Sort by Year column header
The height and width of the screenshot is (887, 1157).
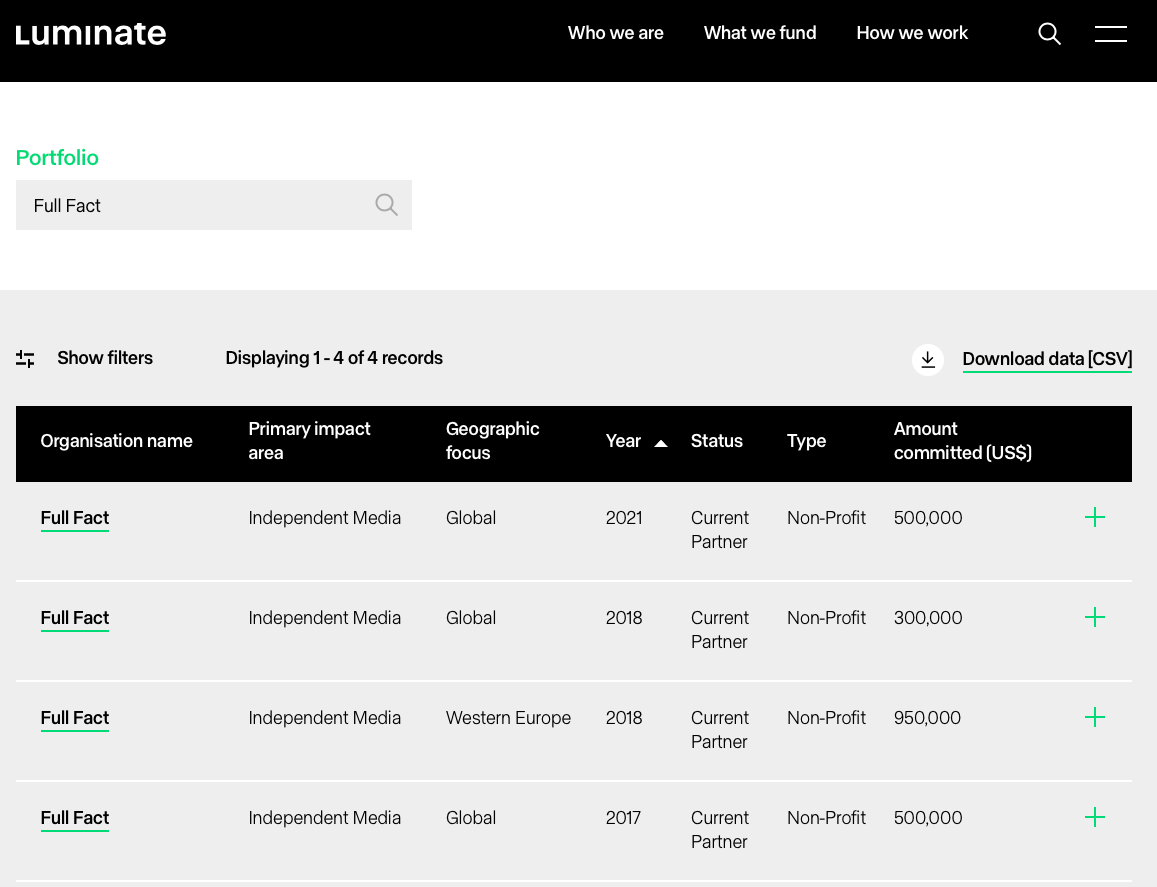pos(623,441)
